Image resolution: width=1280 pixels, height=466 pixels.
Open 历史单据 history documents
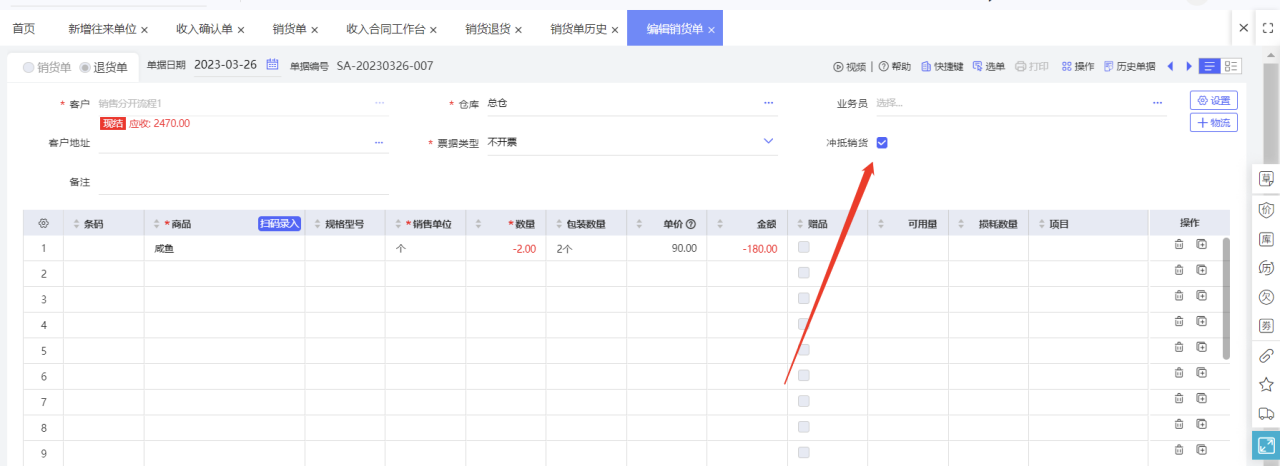click(x=1129, y=67)
